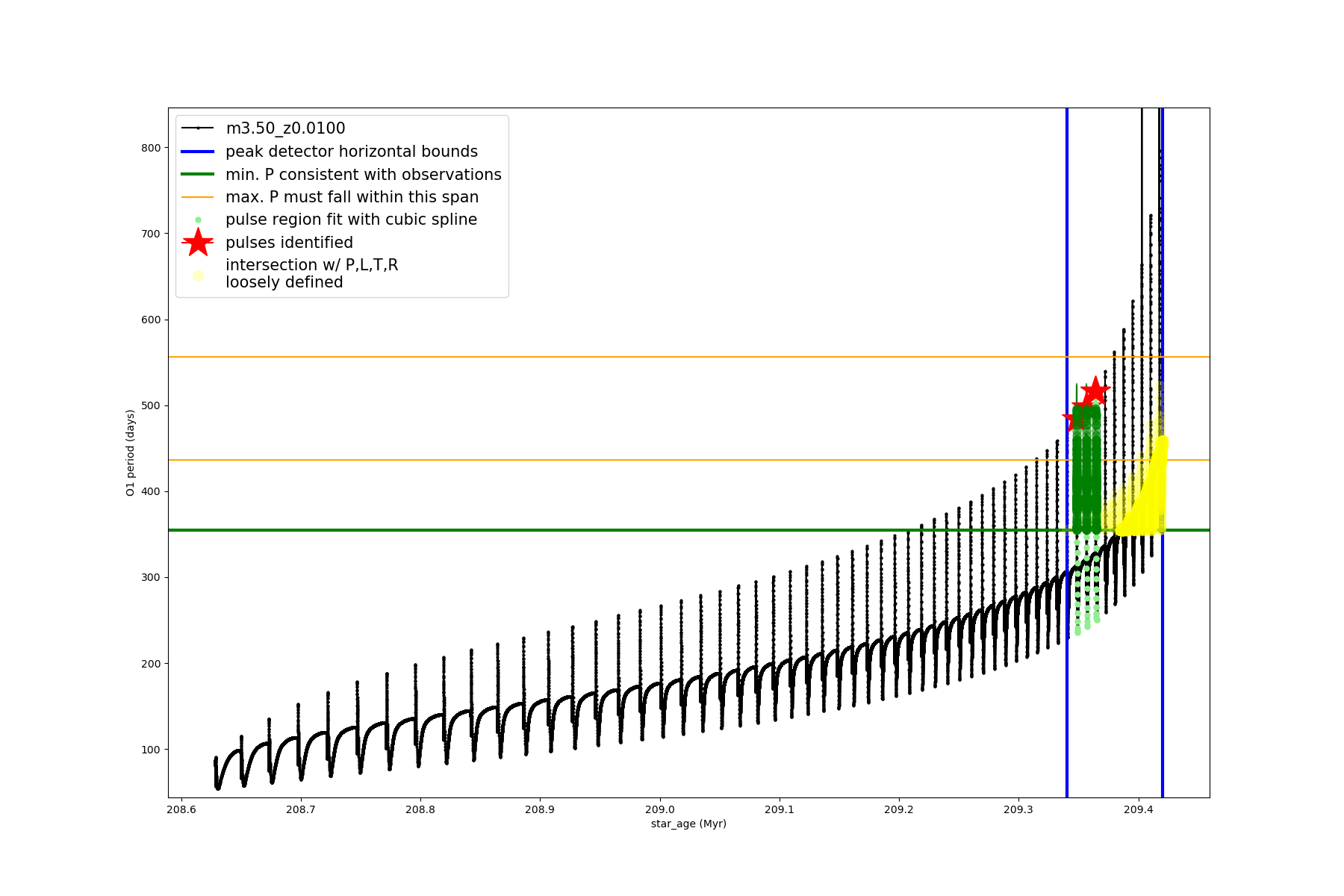Click the pale yellow dot legend marker
1344x896 pixels.
pos(198,276)
